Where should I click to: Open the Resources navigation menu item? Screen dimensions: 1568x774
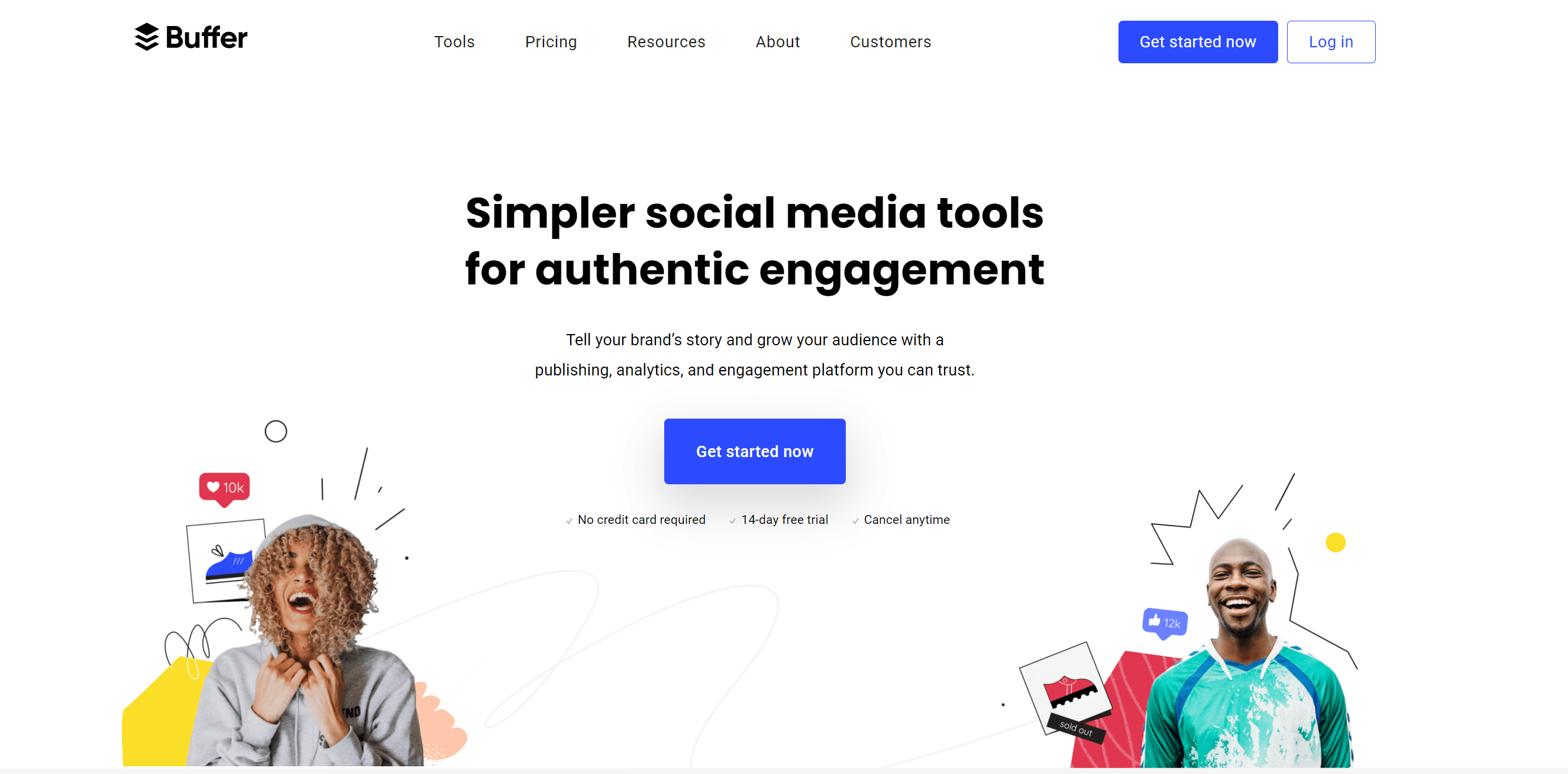pos(665,42)
